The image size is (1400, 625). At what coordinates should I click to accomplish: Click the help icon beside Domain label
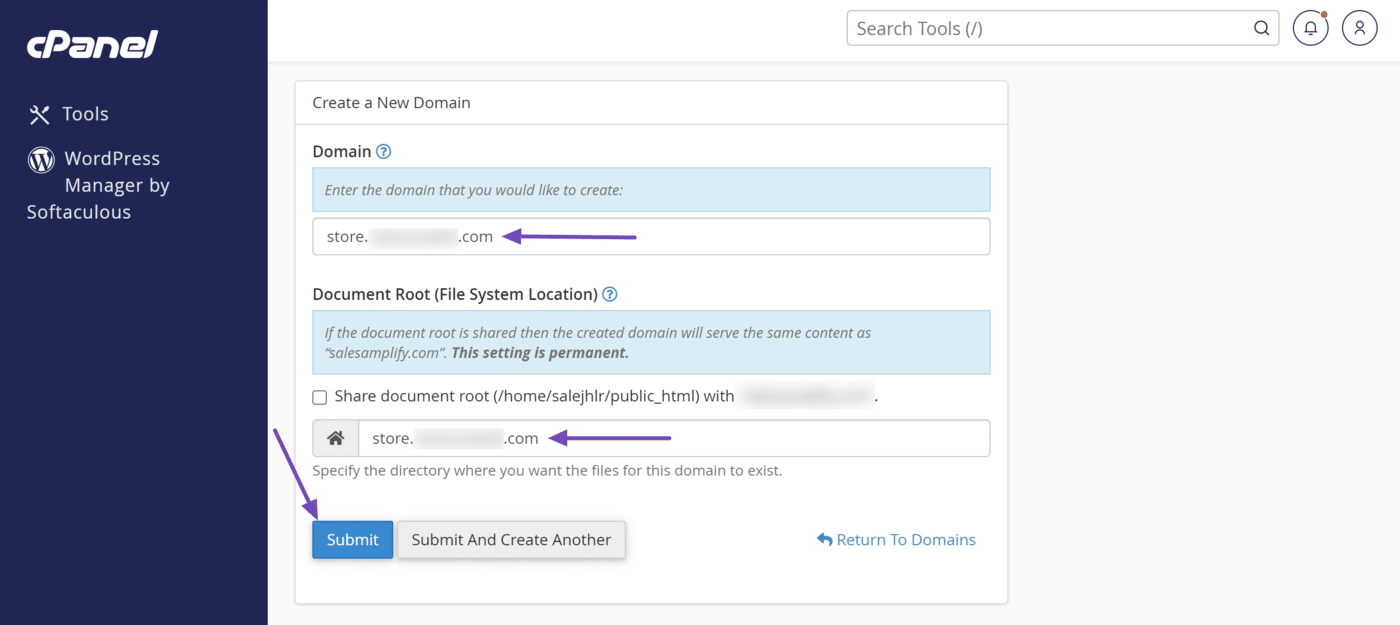click(383, 152)
